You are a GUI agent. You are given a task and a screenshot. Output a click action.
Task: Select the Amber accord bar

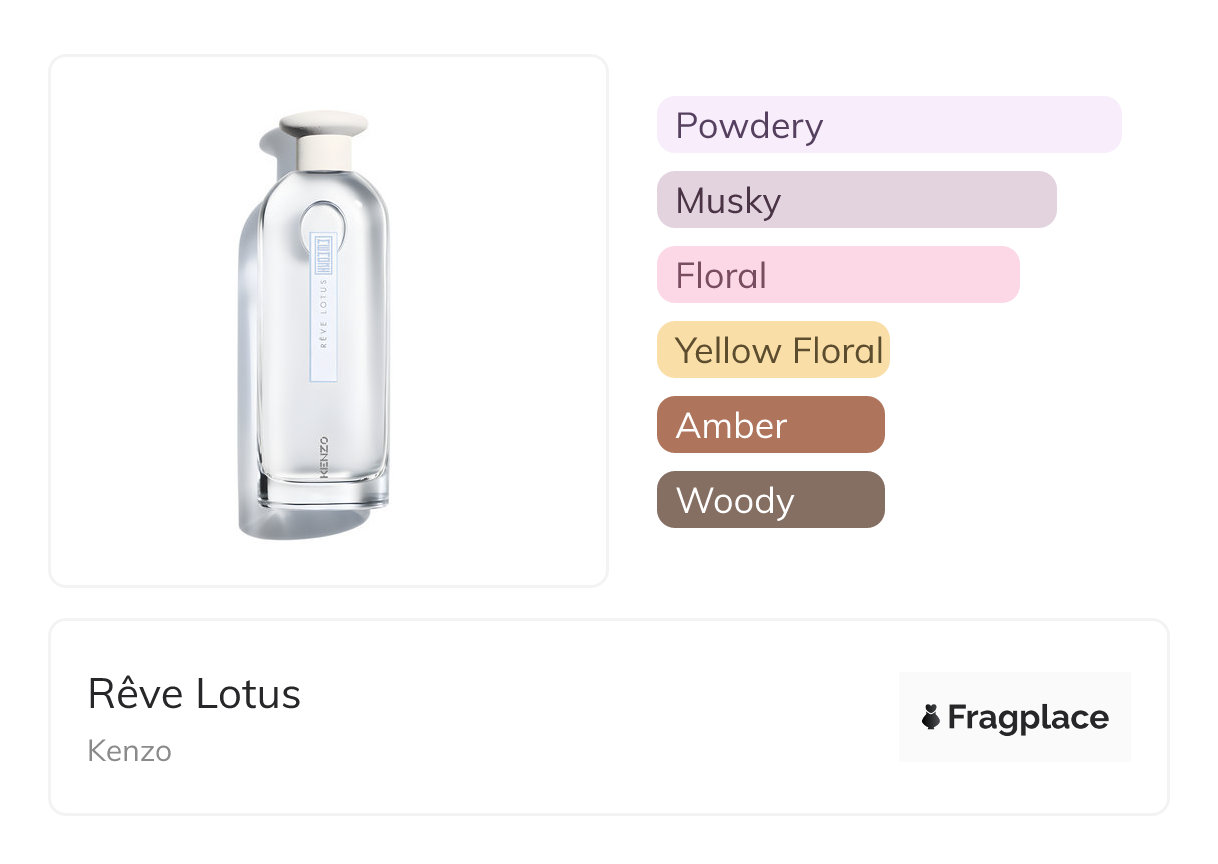point(770,425)
